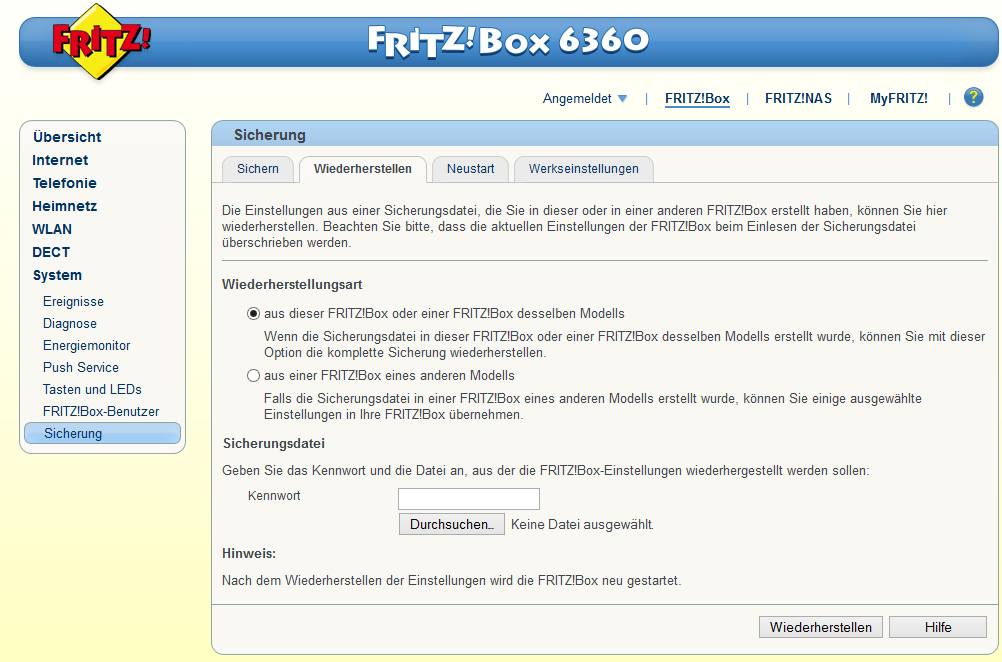Open the FRITZ!Box header link

click(x=697, y=98)
